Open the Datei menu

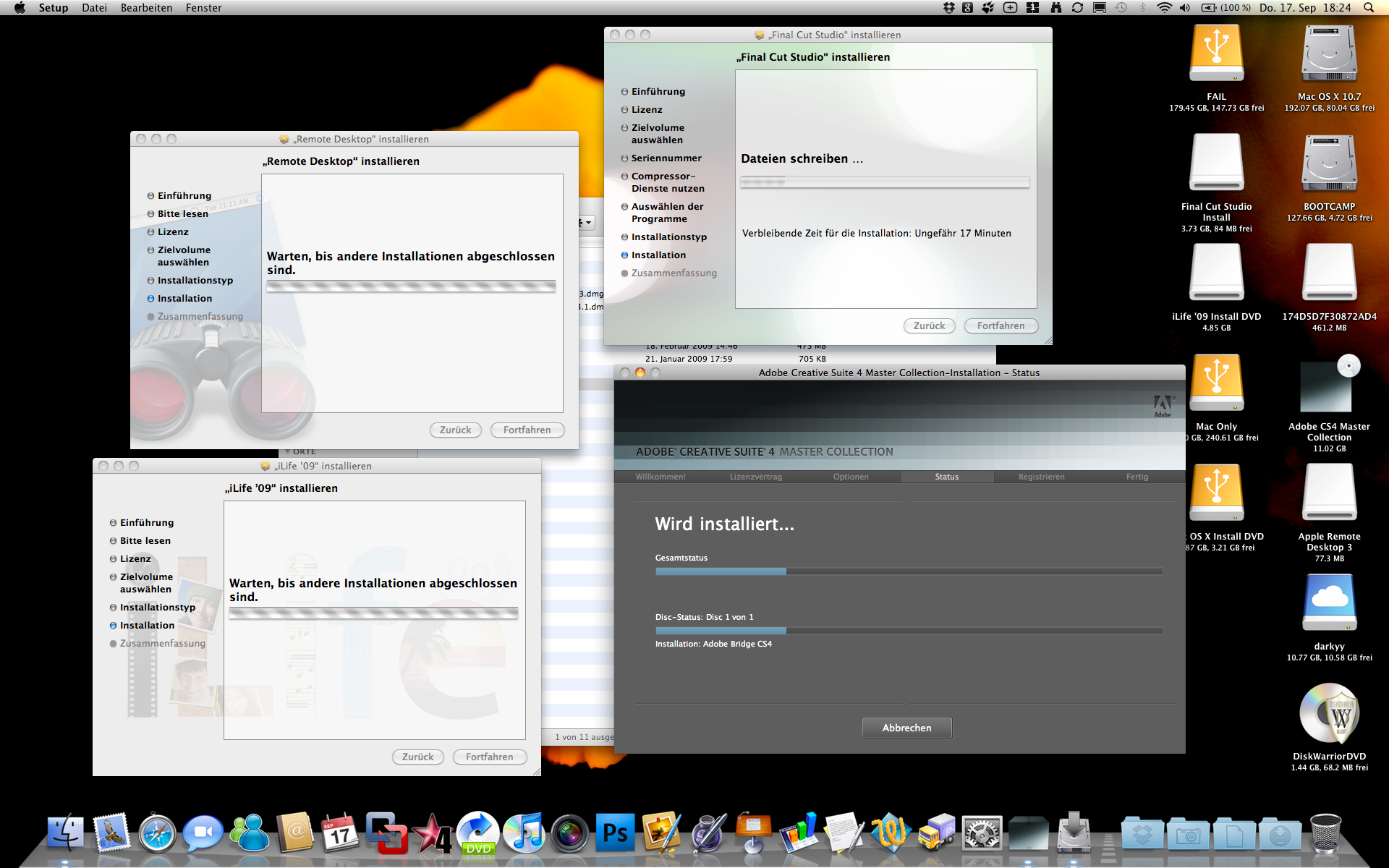[94, 7]
